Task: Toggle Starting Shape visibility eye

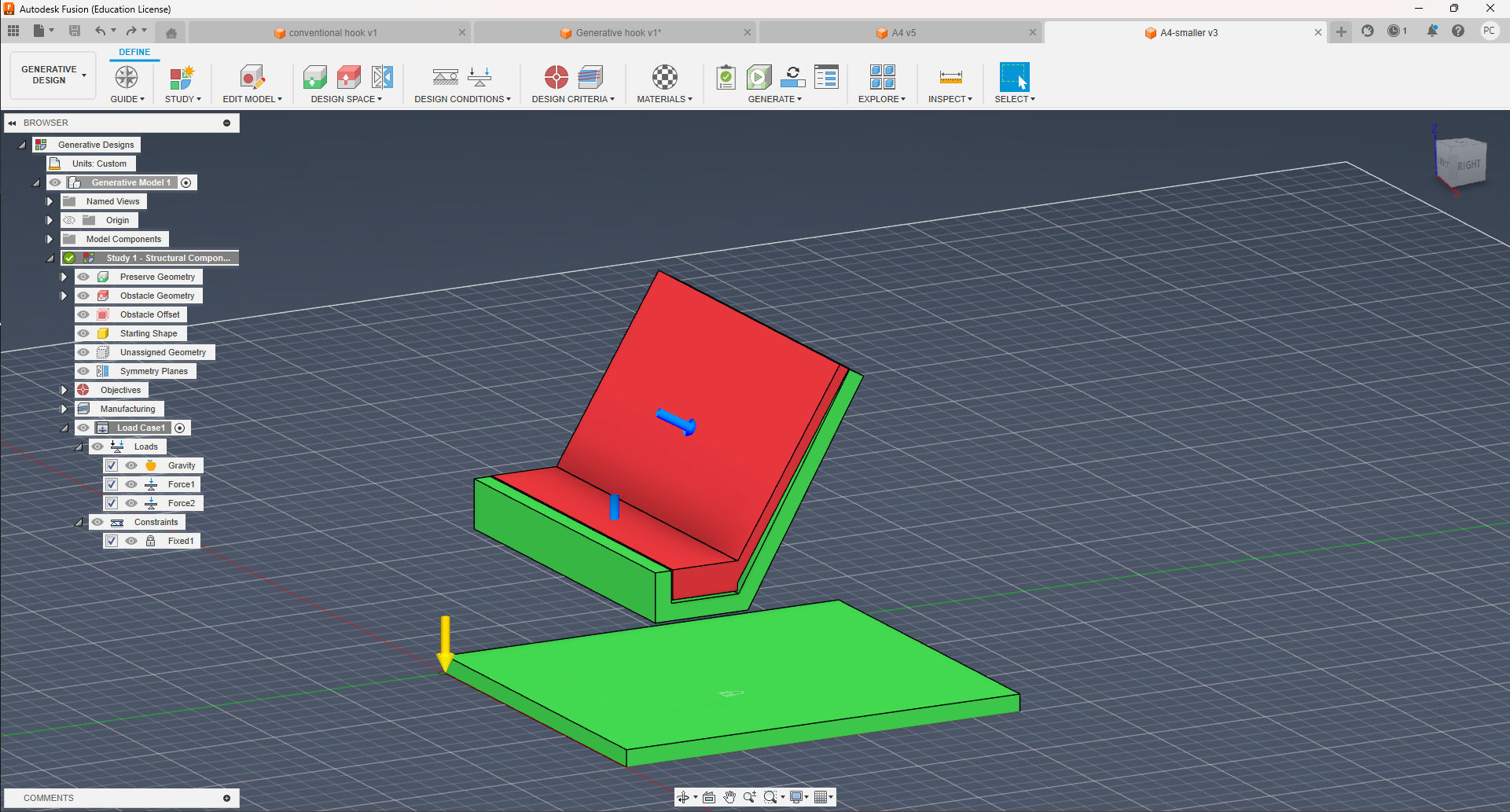Action: tap(83, 333)
